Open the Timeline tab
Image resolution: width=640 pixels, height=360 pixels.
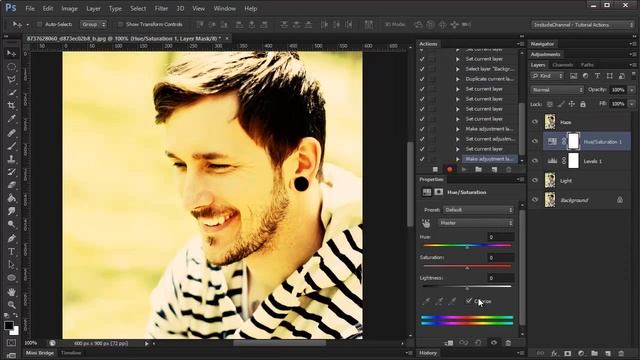[x=71, y=353]
